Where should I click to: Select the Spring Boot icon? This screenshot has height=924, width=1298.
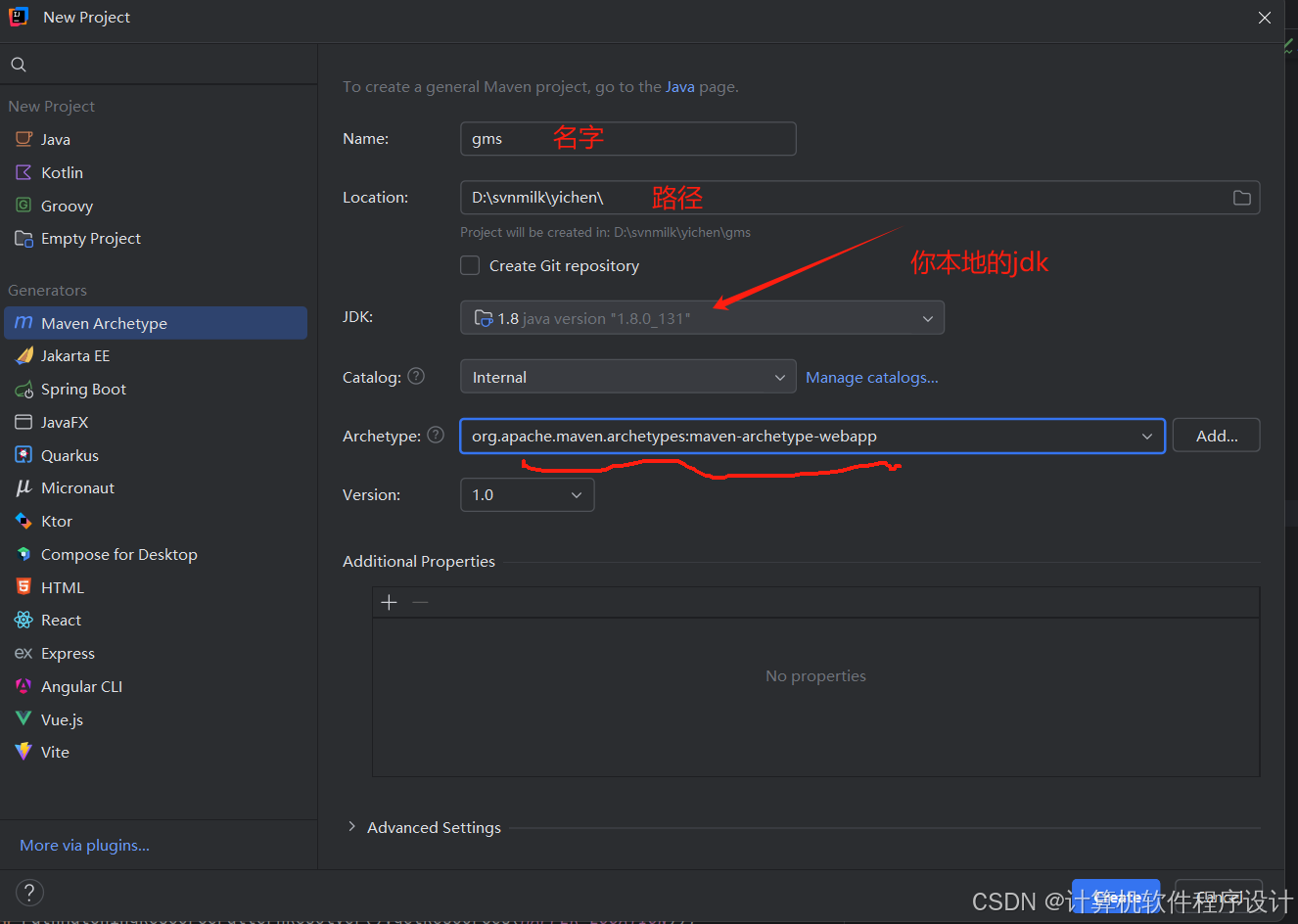24,390
